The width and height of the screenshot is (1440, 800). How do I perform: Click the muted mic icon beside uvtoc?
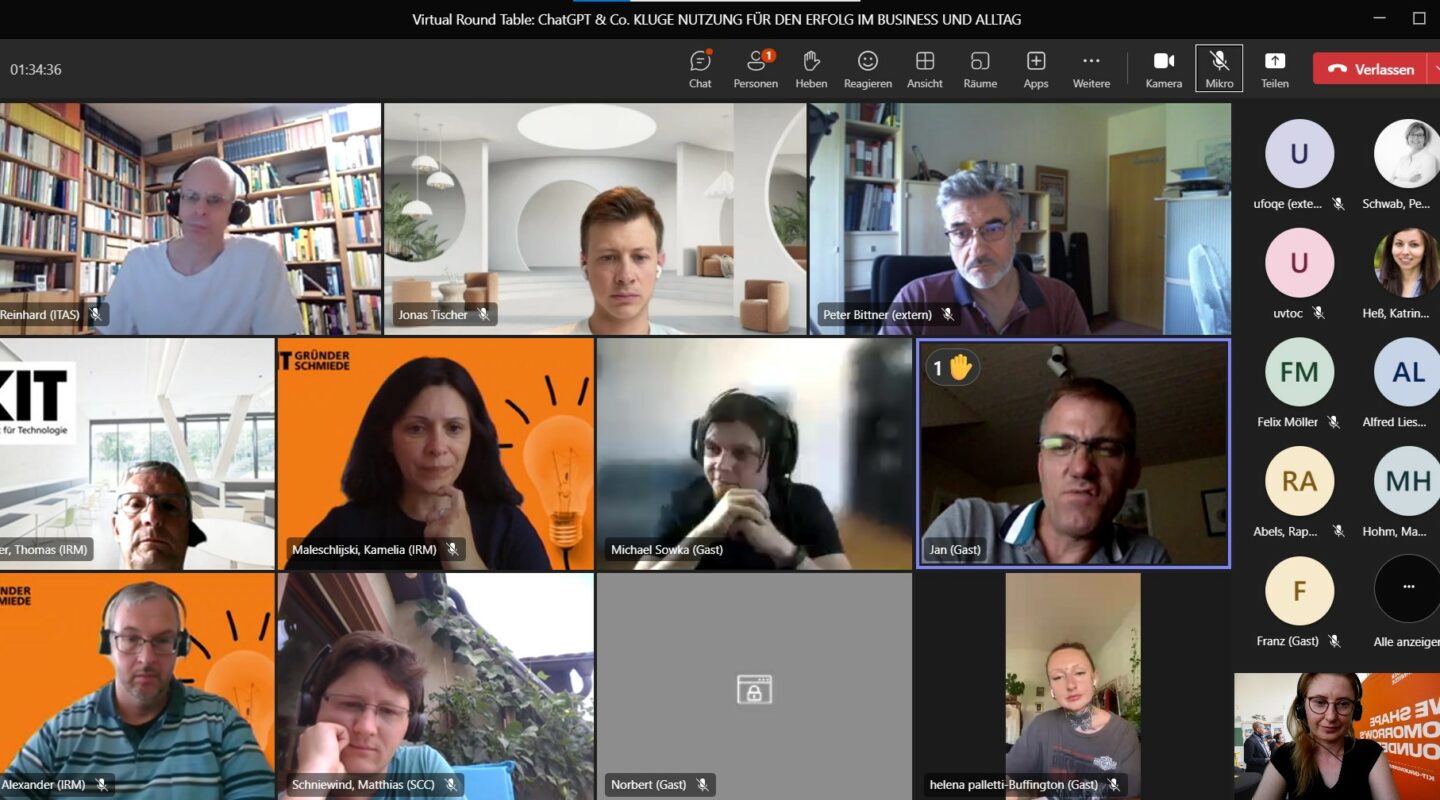(x=1318, y=313)
